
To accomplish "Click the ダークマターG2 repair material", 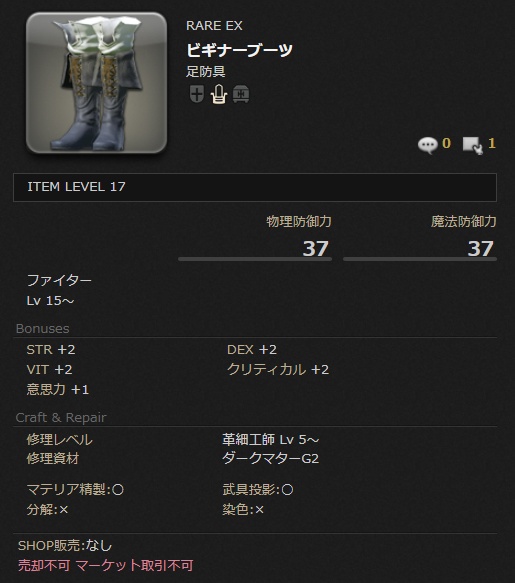I will 270,458.
